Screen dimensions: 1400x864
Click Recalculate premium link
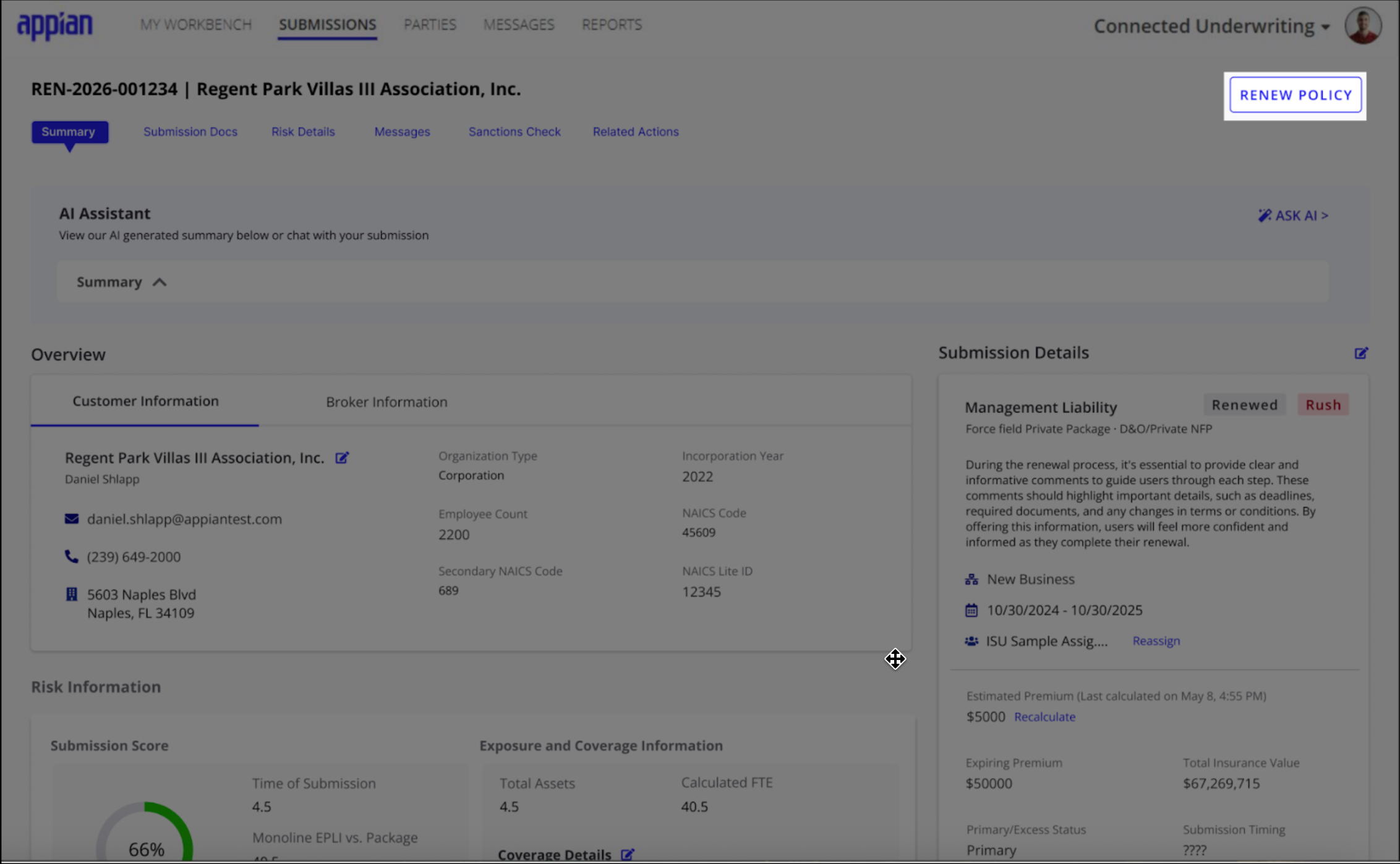pyautogui.click(x=1044, y=716)
